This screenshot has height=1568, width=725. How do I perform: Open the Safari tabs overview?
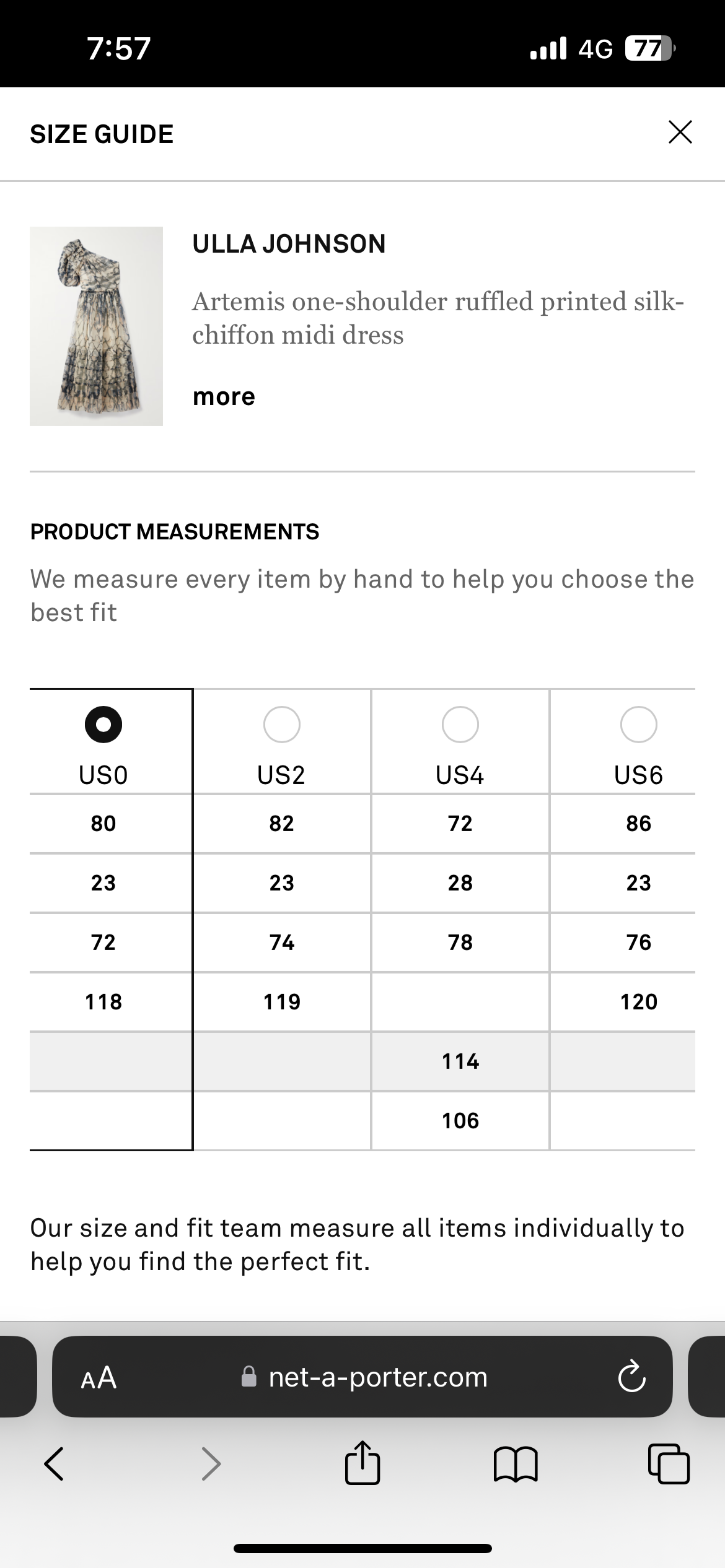(x=669, y=1464)
